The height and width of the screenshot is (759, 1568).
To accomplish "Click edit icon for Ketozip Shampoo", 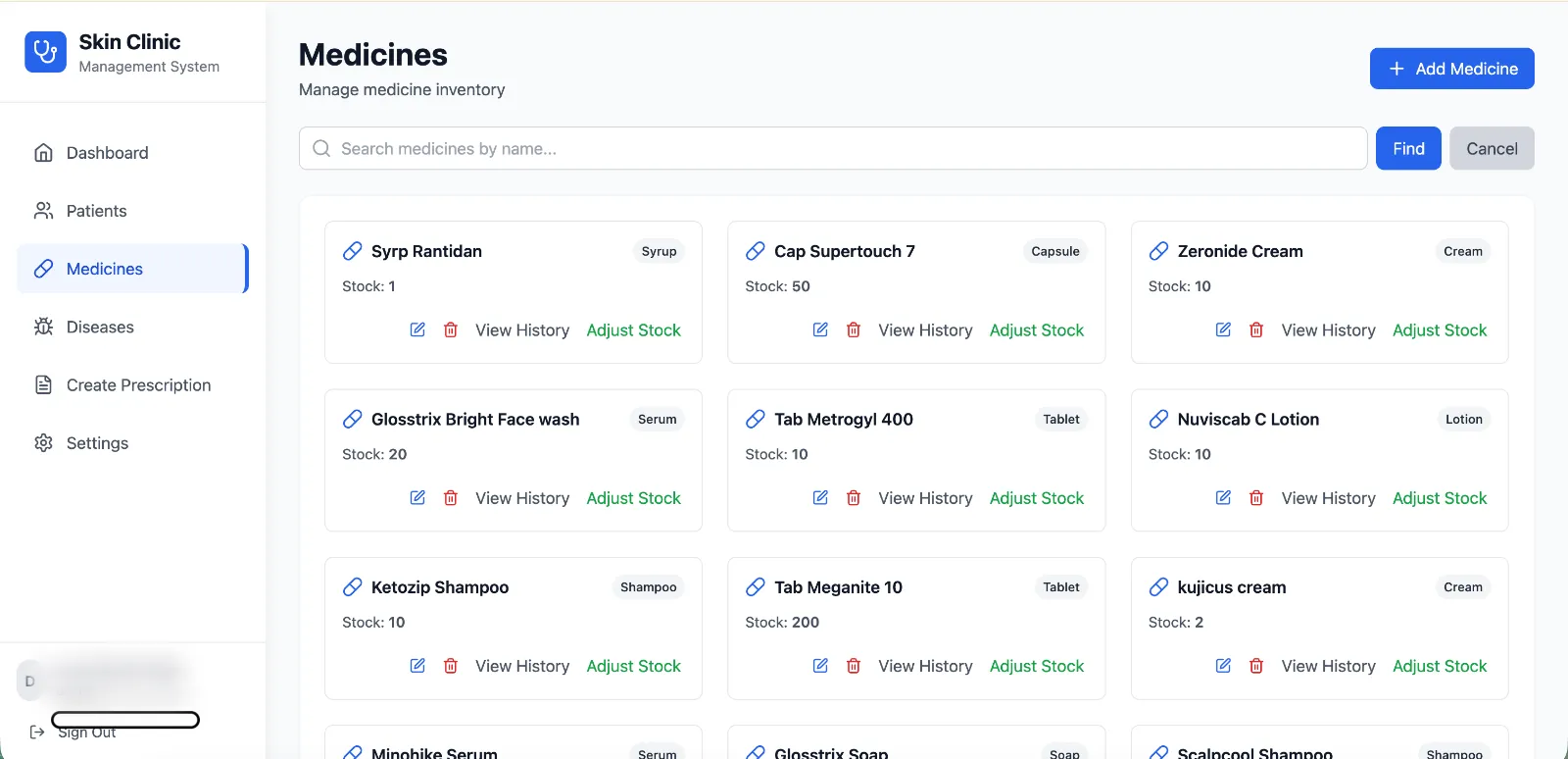I will [417, 666].
